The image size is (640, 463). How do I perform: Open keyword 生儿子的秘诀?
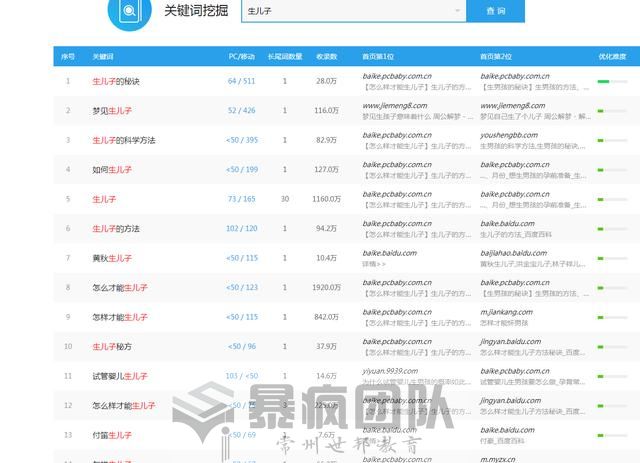point(116,81)
